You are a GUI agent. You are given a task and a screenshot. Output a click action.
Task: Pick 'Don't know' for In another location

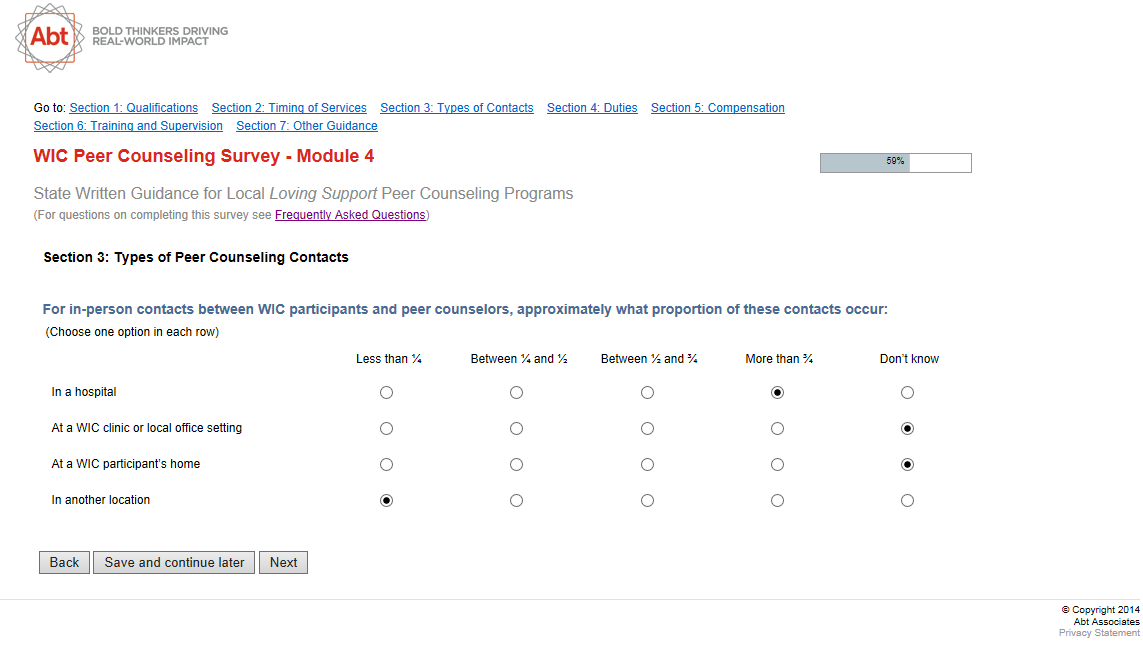point(907,501)
